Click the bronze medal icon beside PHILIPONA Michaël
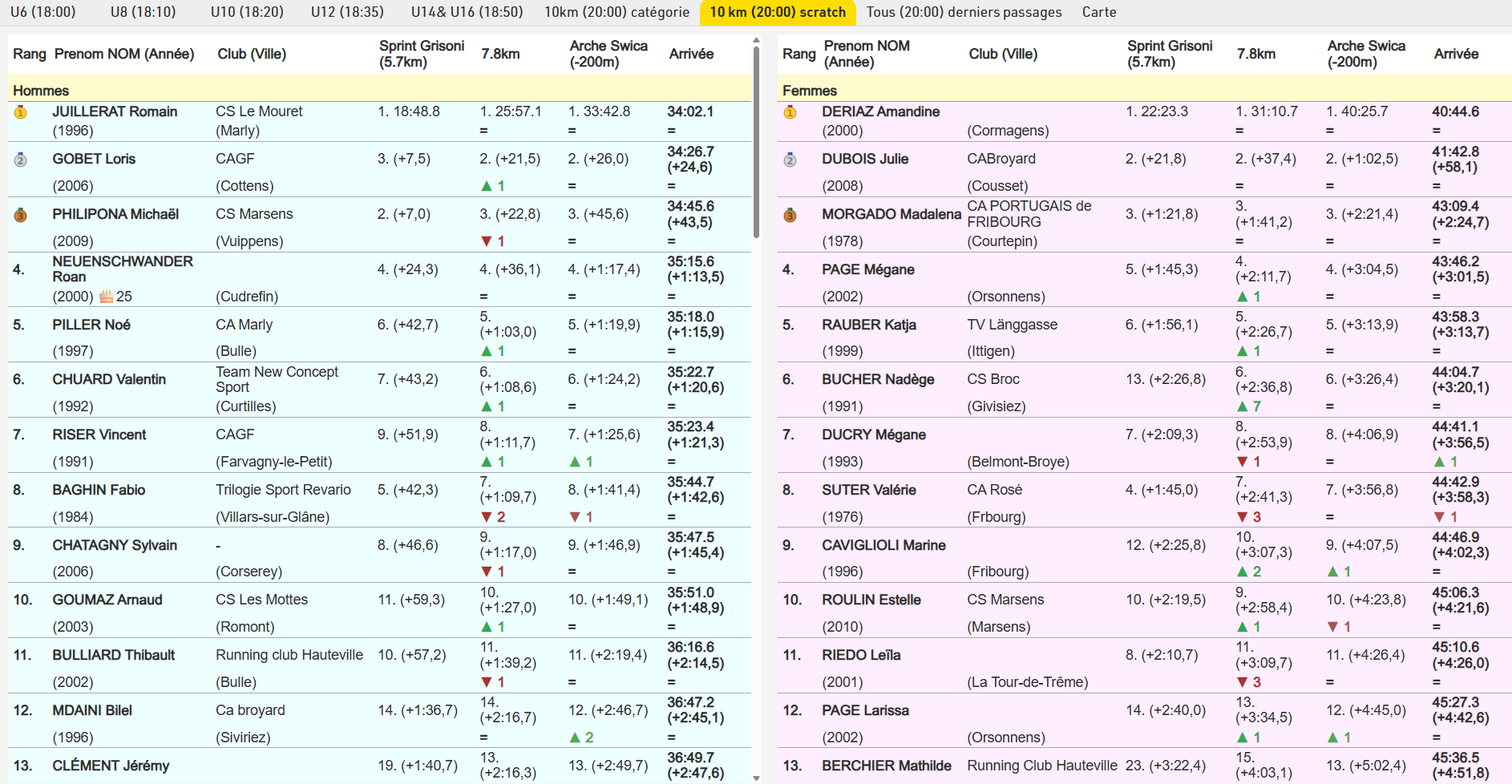 [21, 215]
